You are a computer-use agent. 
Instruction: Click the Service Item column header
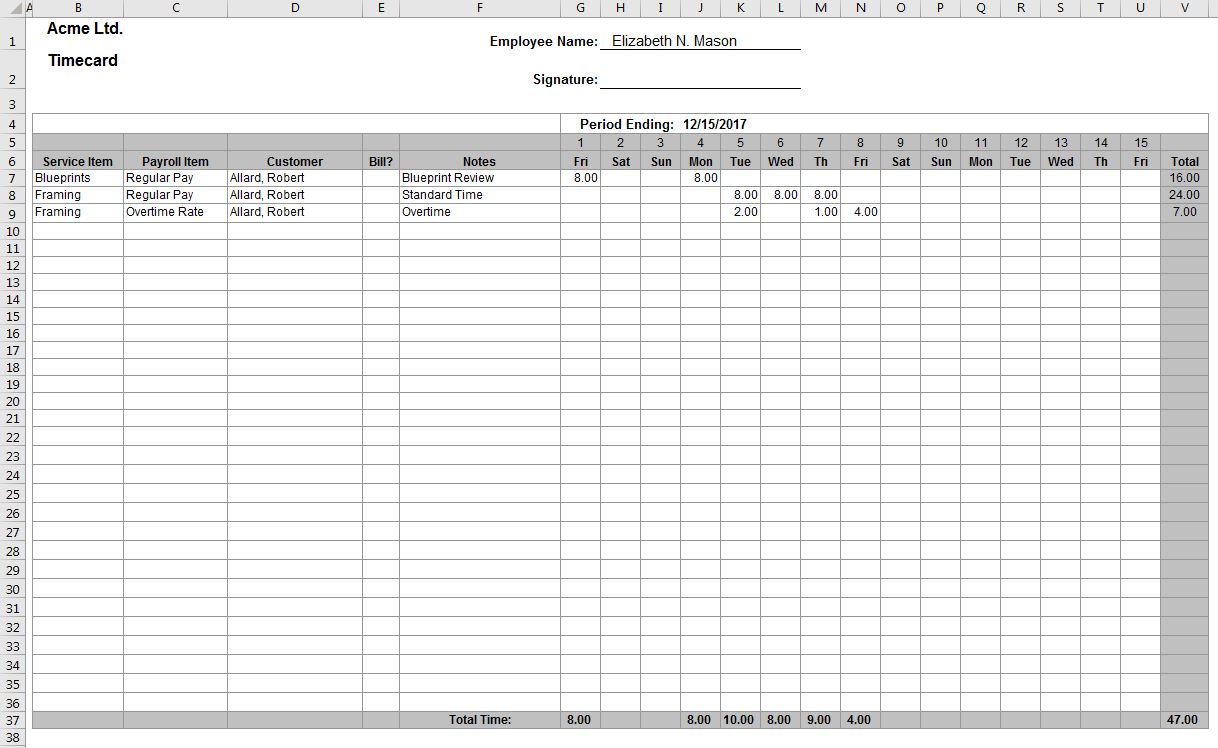(x=78, y=161)
